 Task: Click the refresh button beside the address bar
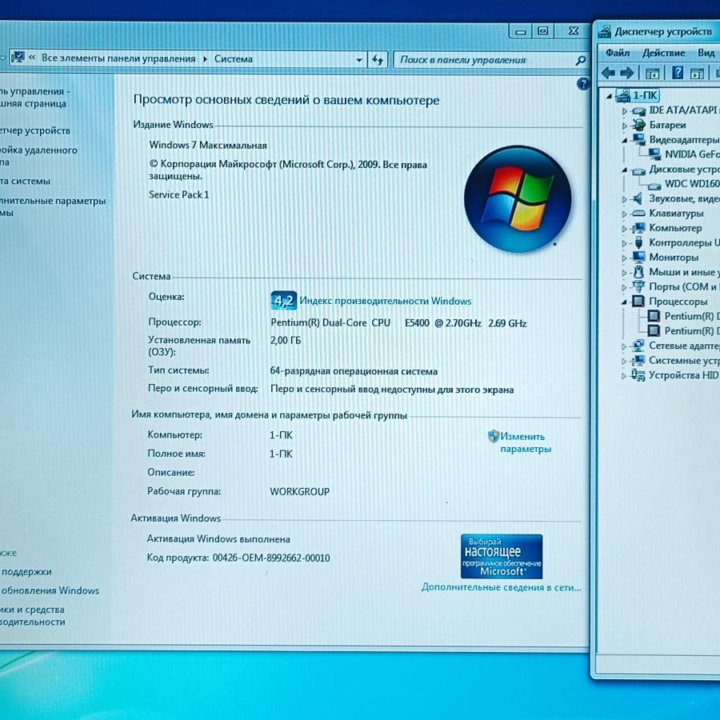click(377, 60)
